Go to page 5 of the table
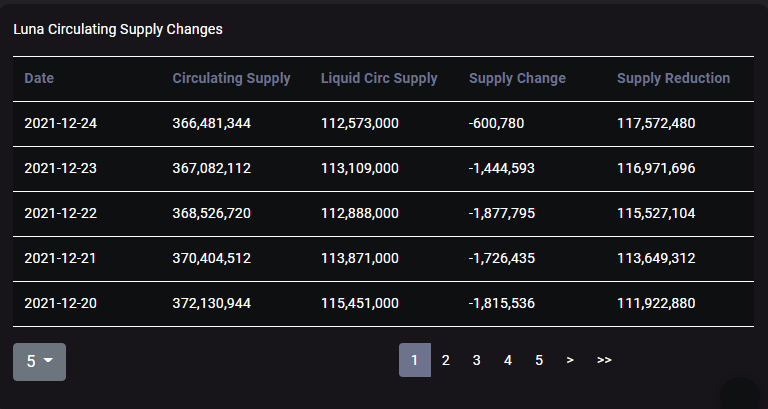 pyautogui.click(x=539, y=360)
